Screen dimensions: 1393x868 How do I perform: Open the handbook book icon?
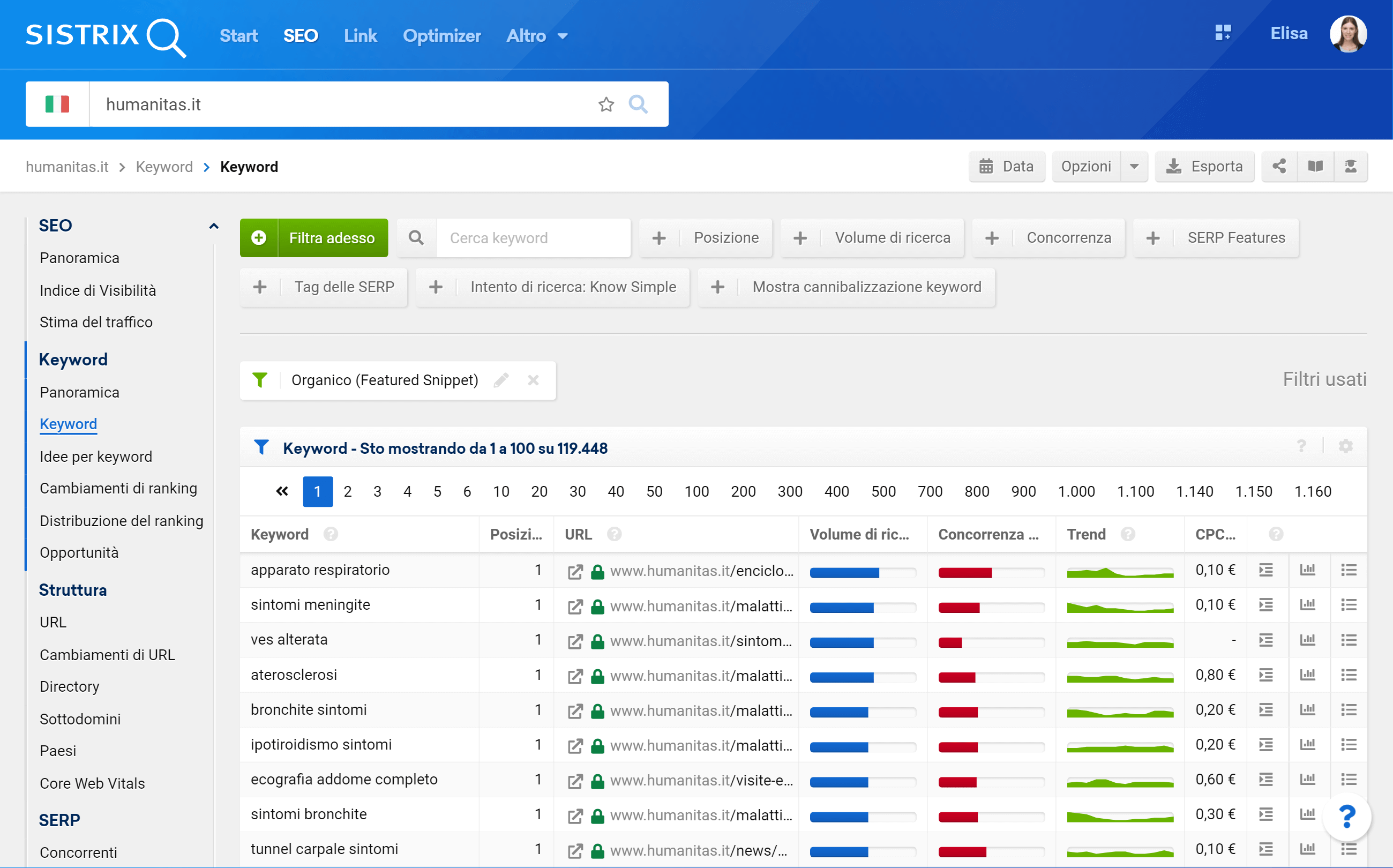(1315, 167)
